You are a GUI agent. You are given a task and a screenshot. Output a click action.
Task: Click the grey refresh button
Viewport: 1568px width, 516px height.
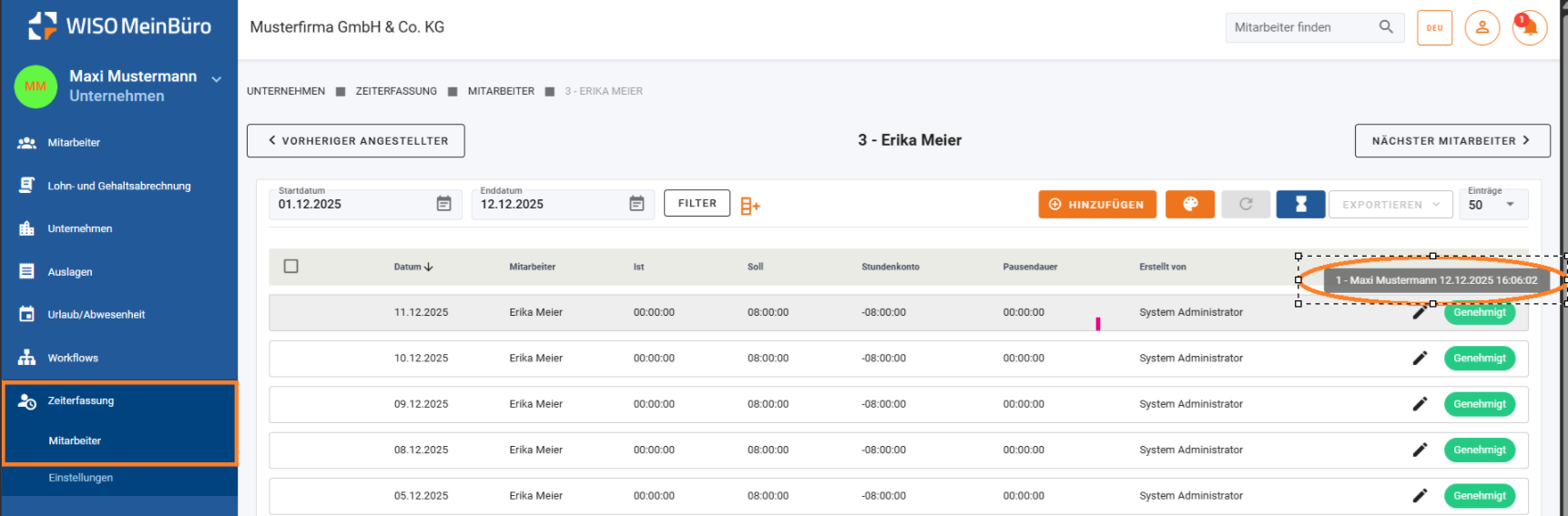click(1246, 205)
